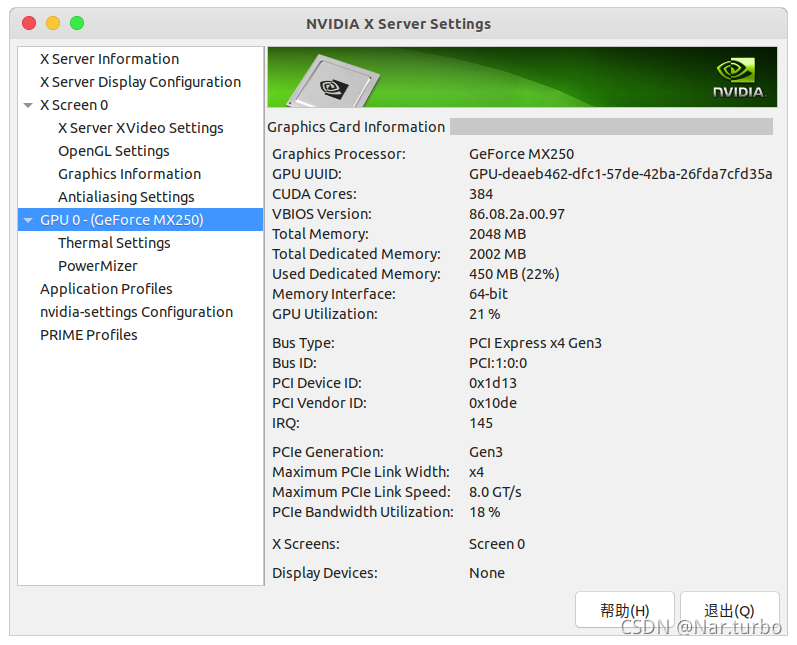Click Display Devices value None

pos(486,573)
